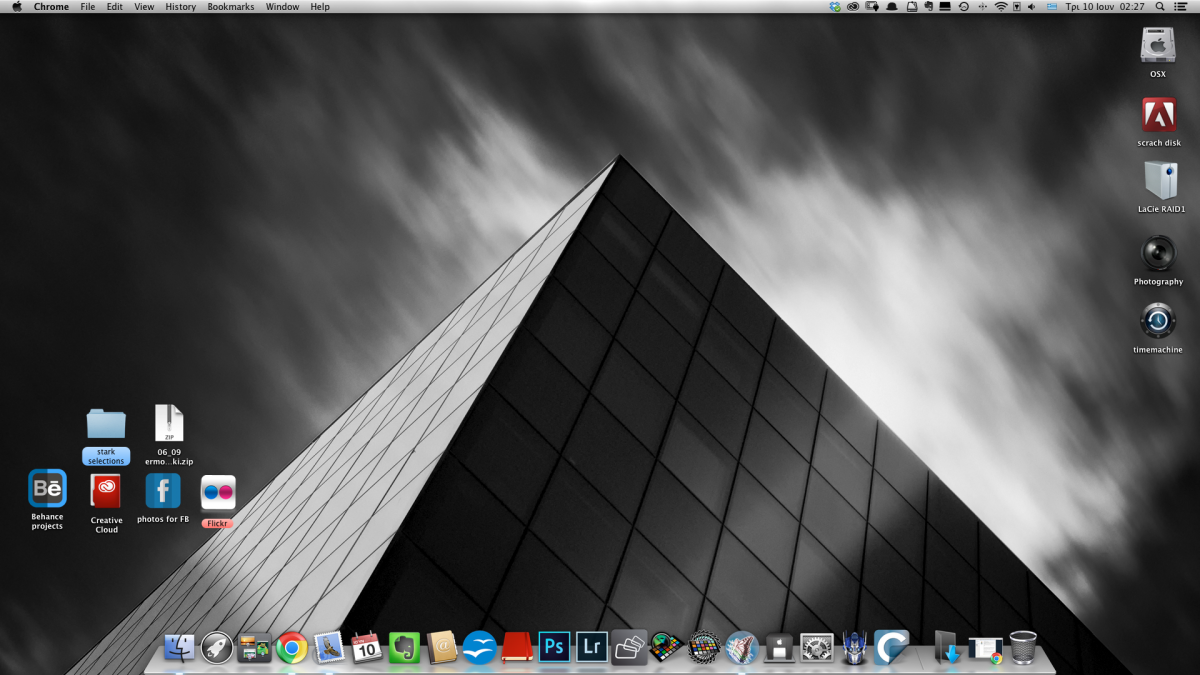Viewport: 1200px width, 675px height.
Task: Open the Edit menu
Action: (115, 7)
